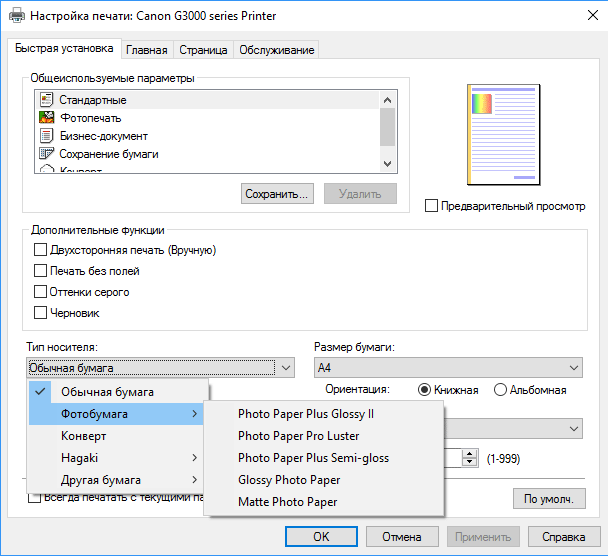Image resolution: width=608 pixels, height=556 pixels.
Task: Choose Конверт media type
Action: click(116, 436)
